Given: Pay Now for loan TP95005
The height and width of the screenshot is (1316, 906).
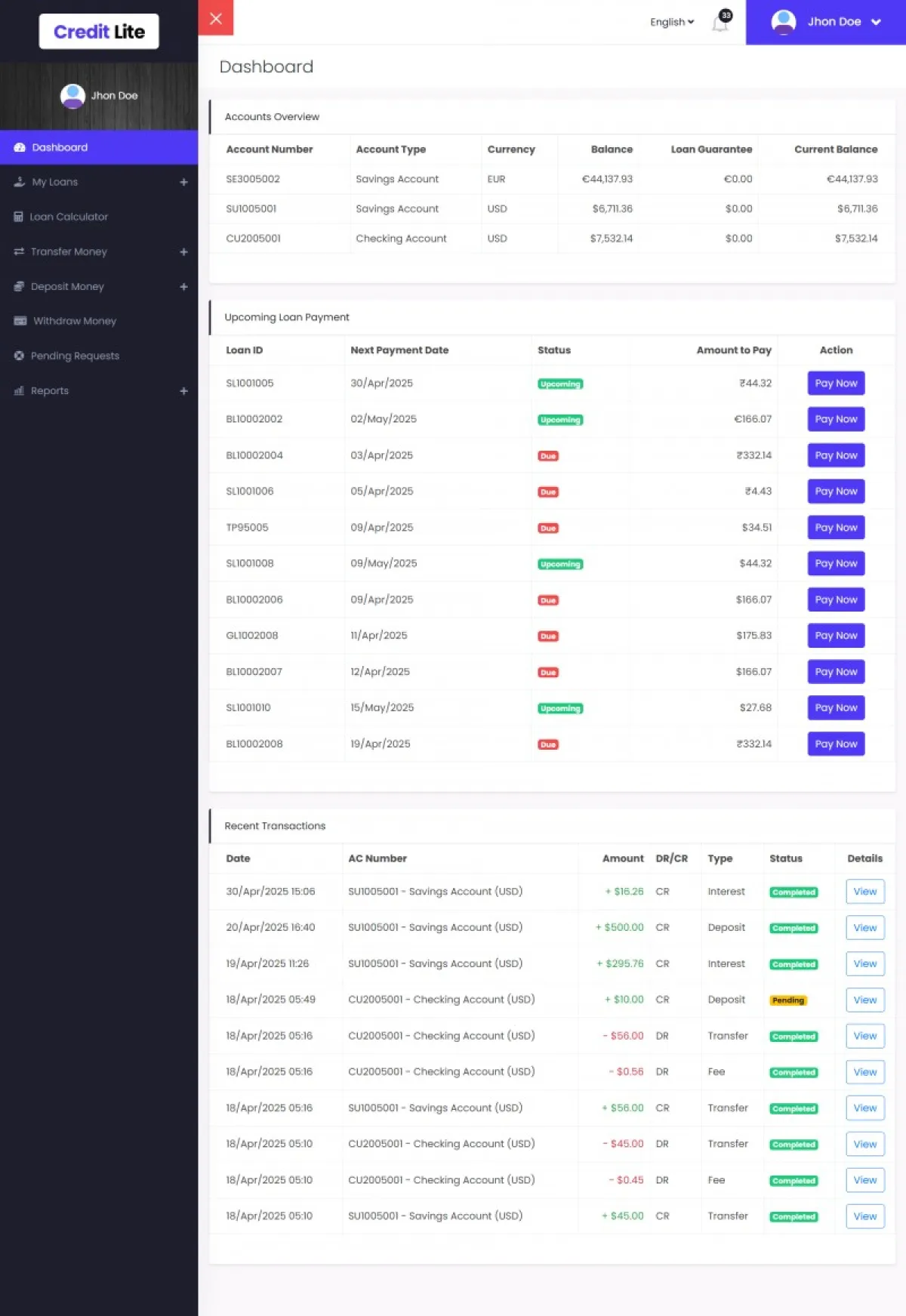Looking at the screenshot, I should [836, 528].
